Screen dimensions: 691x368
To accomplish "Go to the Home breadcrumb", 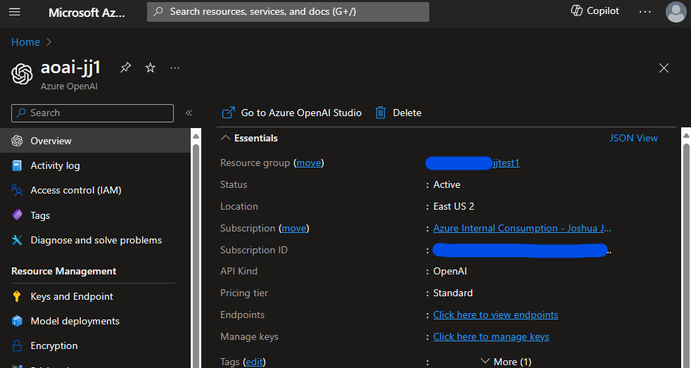I will click(x=26, y=42).
